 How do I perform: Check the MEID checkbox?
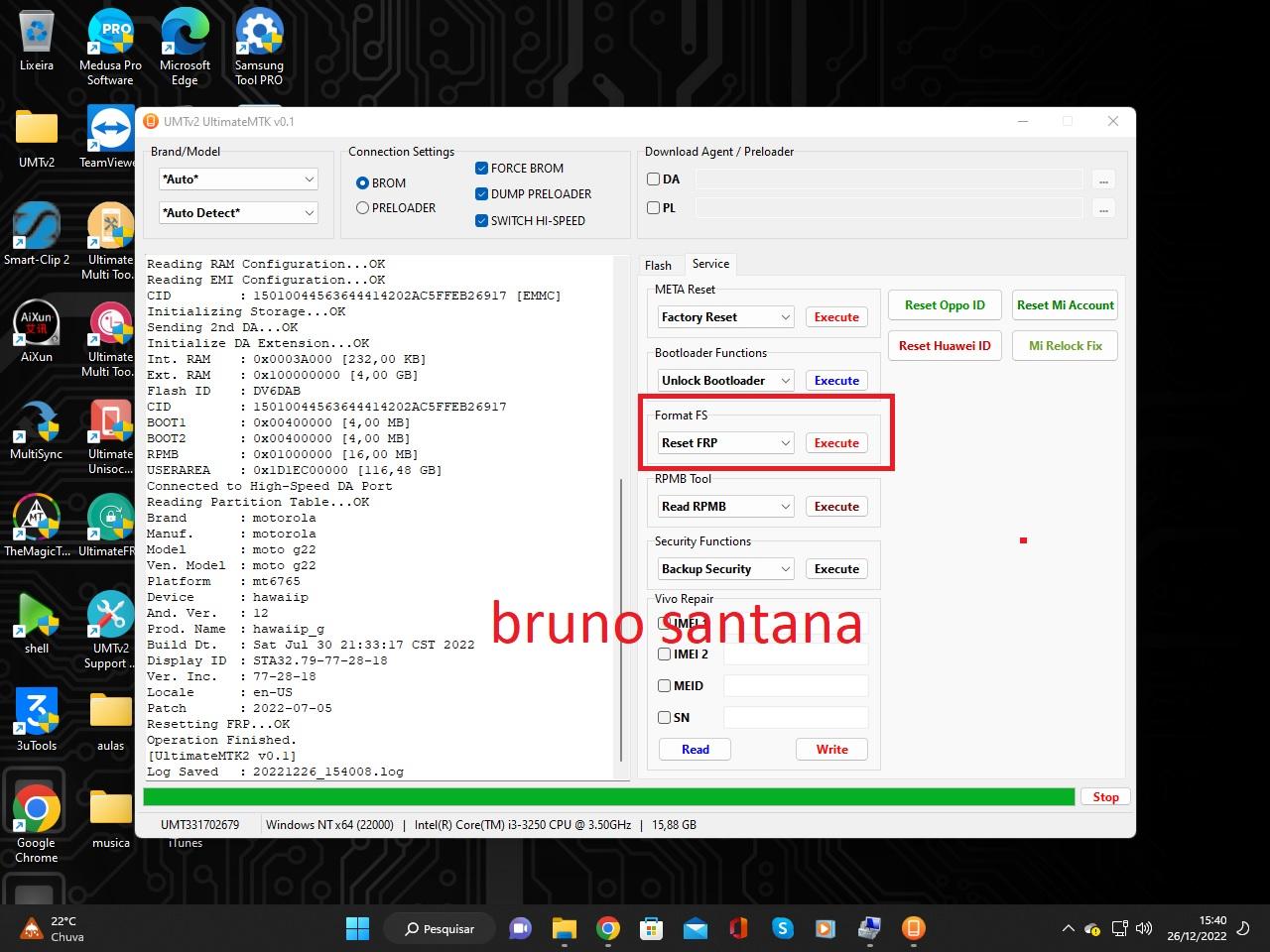click(665, 685)
